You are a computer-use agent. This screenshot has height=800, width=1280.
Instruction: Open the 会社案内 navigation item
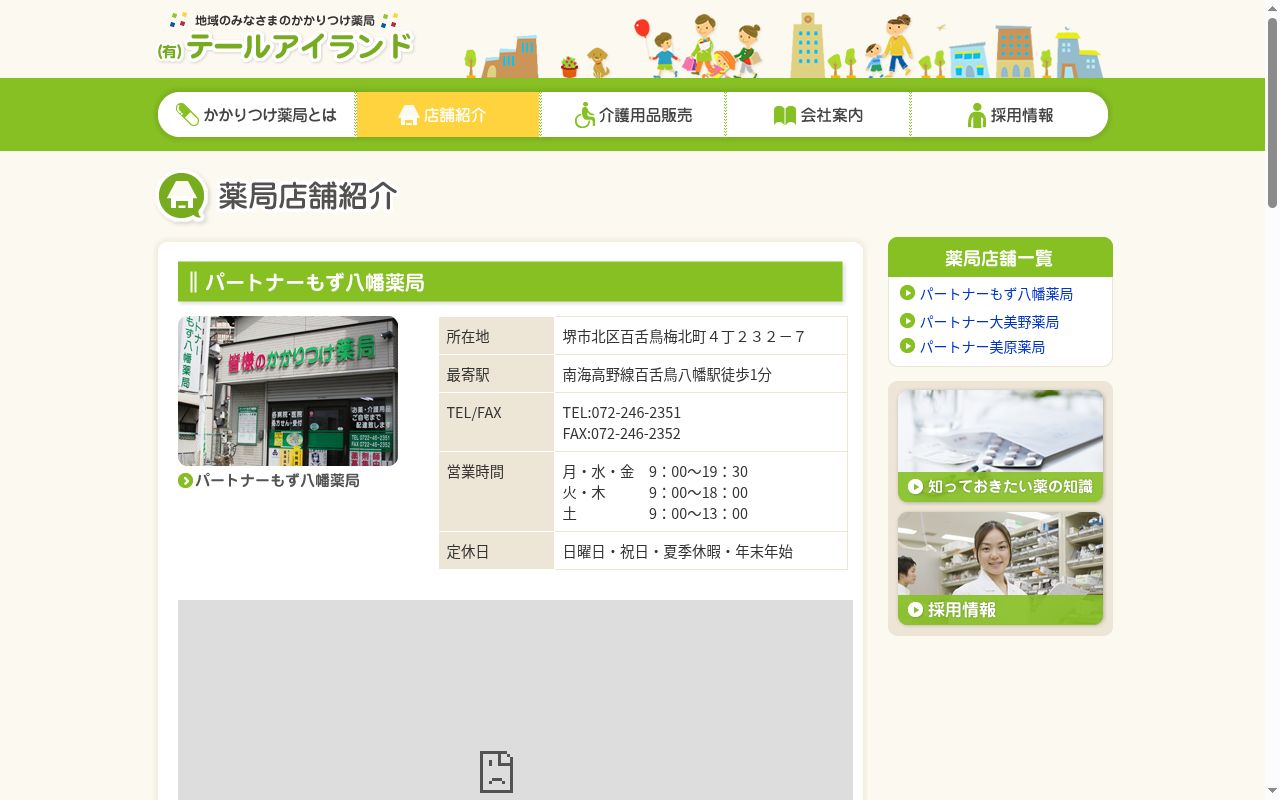[x=818, y=115]
